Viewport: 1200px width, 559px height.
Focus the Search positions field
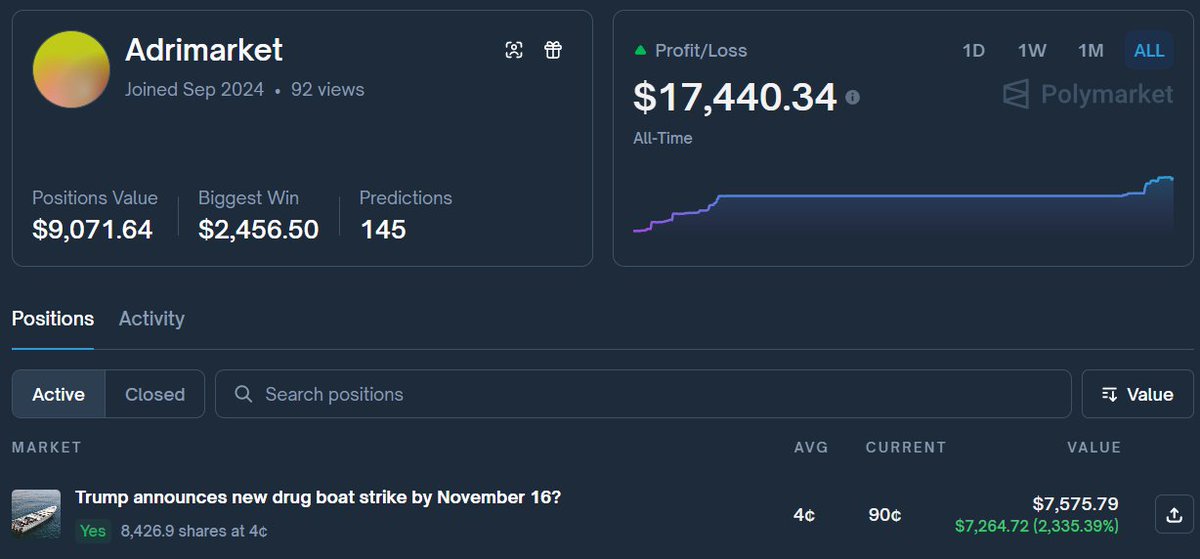(643, 394)
